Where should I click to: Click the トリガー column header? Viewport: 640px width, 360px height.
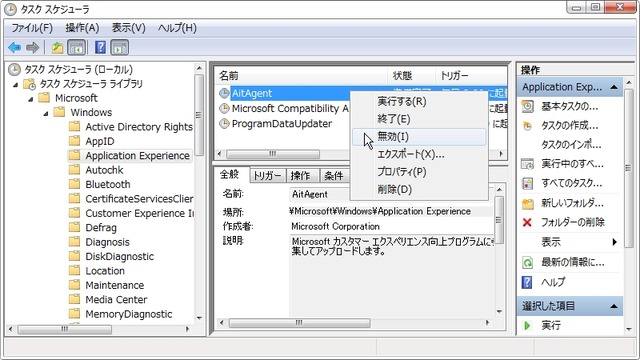tap(471, 76)
